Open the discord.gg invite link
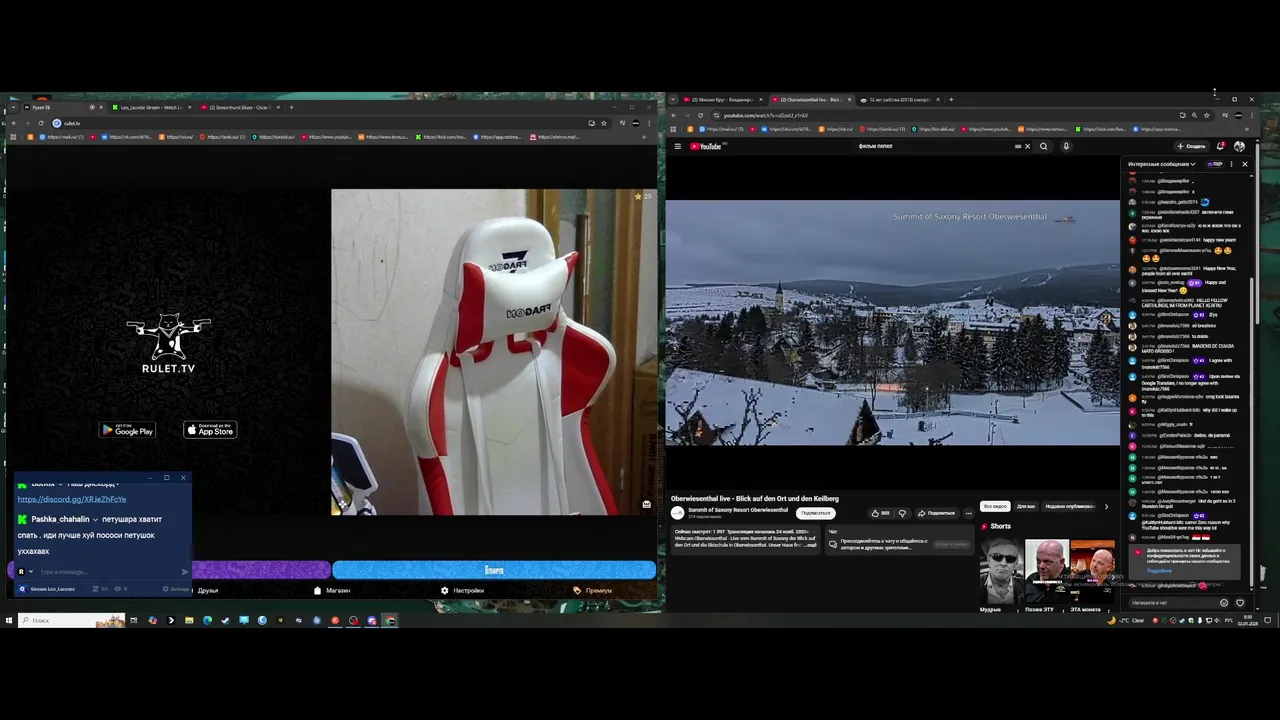 coord(72,499)
